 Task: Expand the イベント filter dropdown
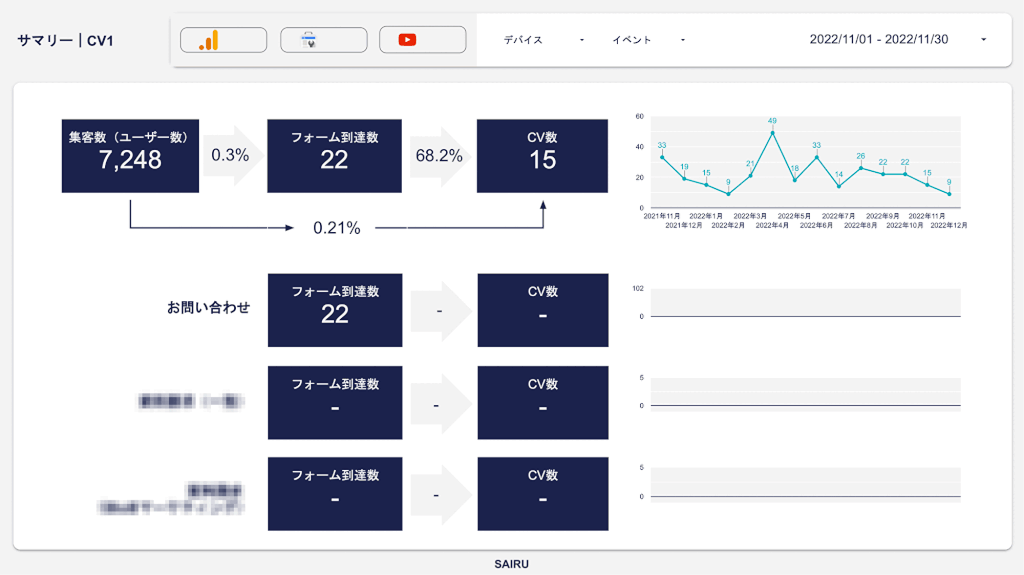(648, 40)
